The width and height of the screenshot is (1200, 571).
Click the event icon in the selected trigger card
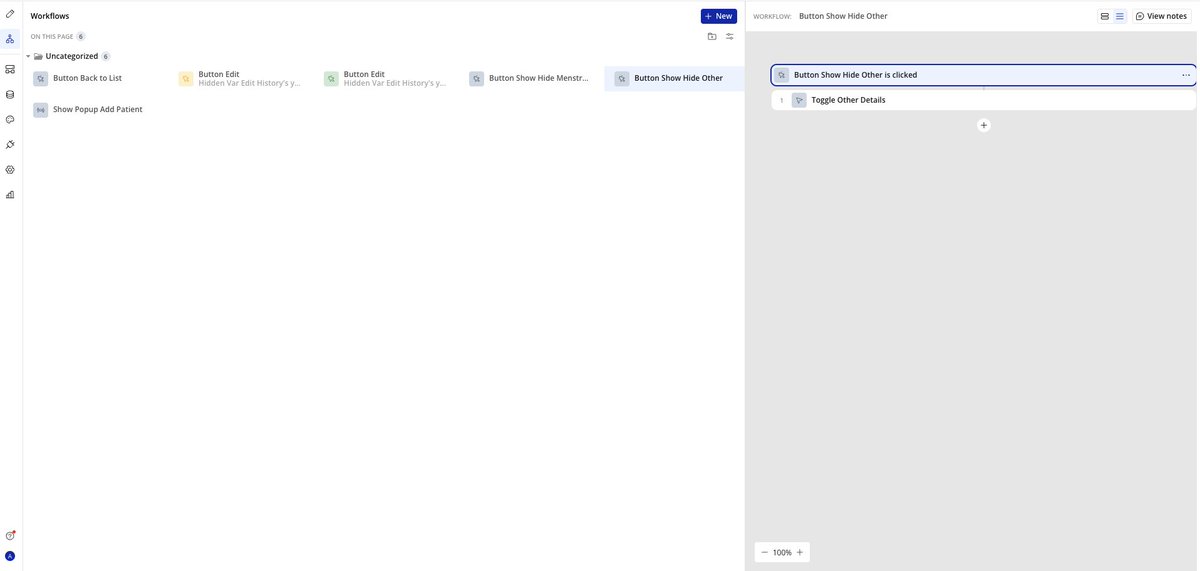[782, 75]
